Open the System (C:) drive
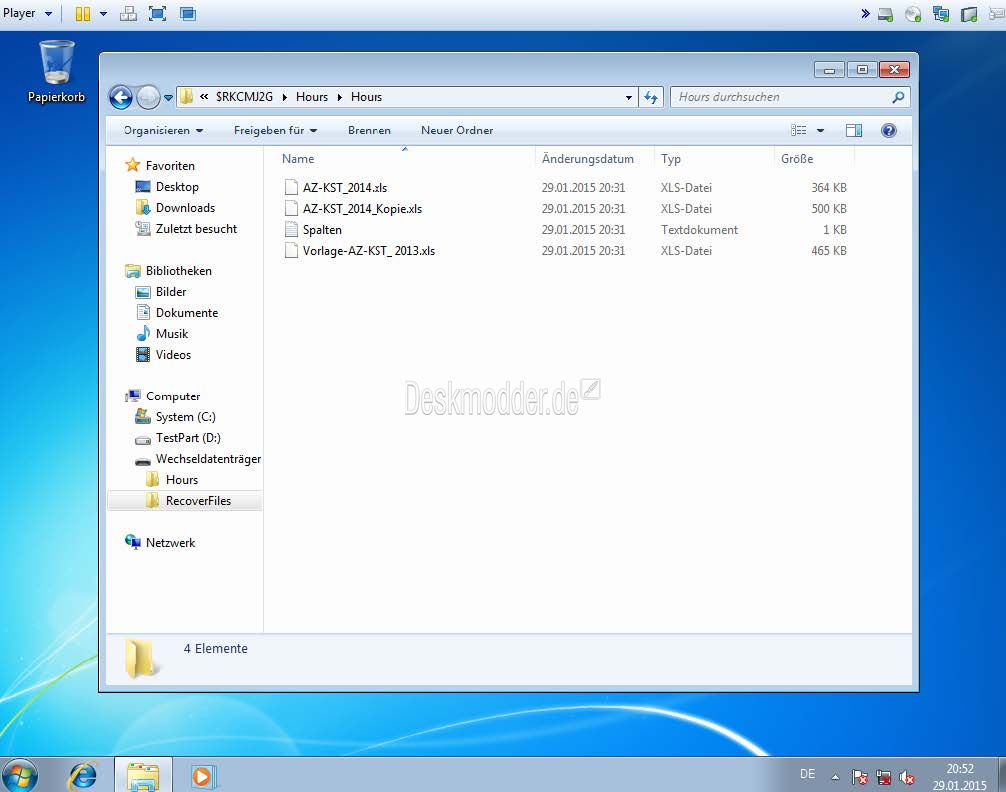 (x=185, y=417)
